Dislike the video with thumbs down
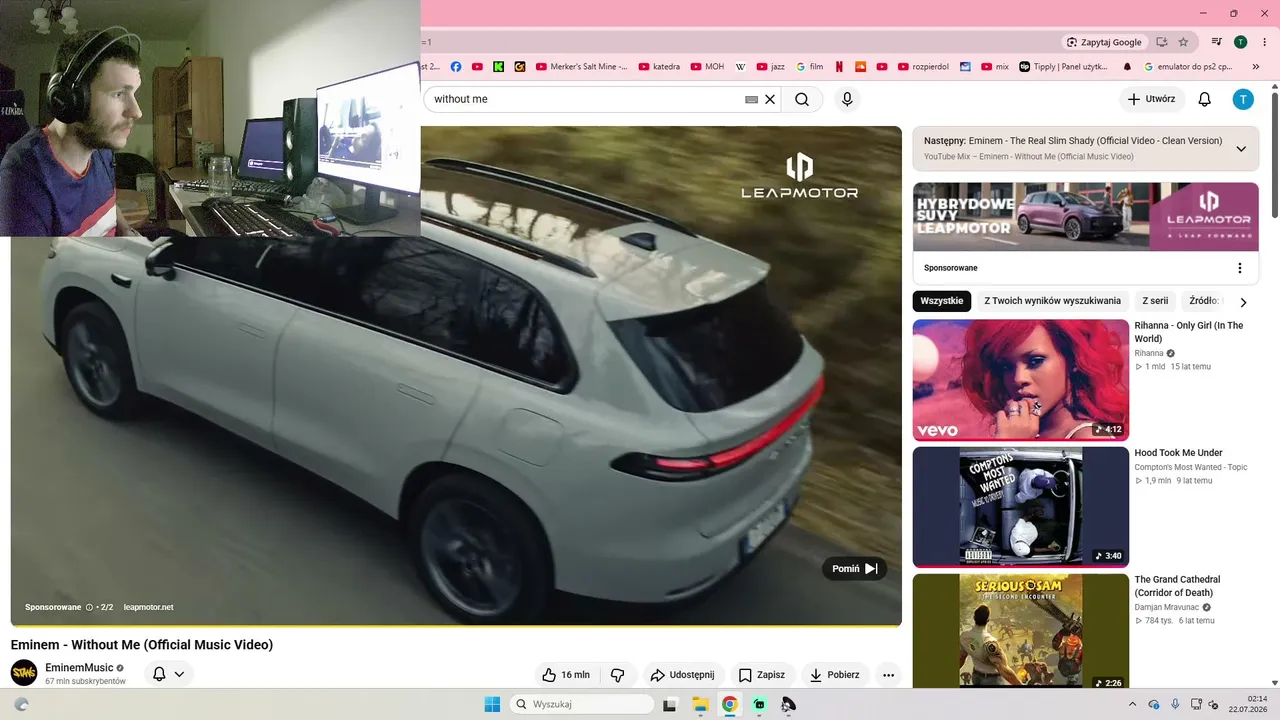This screenshot has width=1280, height=720. click(618, 675)
